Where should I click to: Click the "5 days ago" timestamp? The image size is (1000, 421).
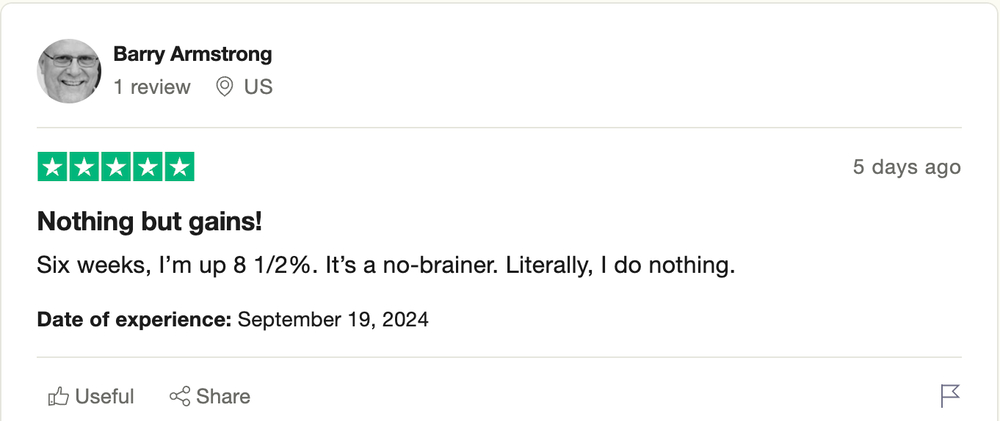(907, 167)
